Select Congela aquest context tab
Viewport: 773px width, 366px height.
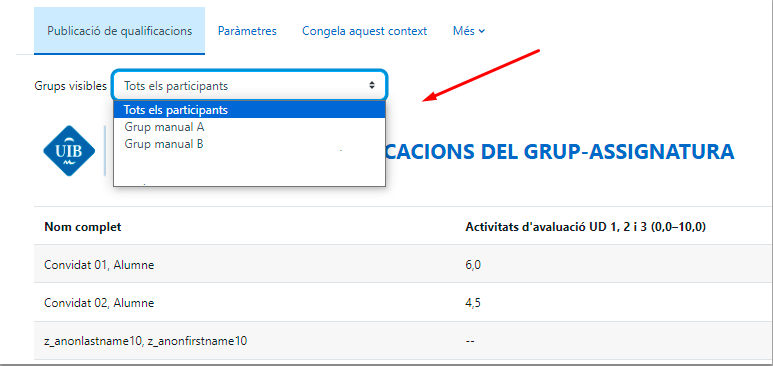point(364,31)
